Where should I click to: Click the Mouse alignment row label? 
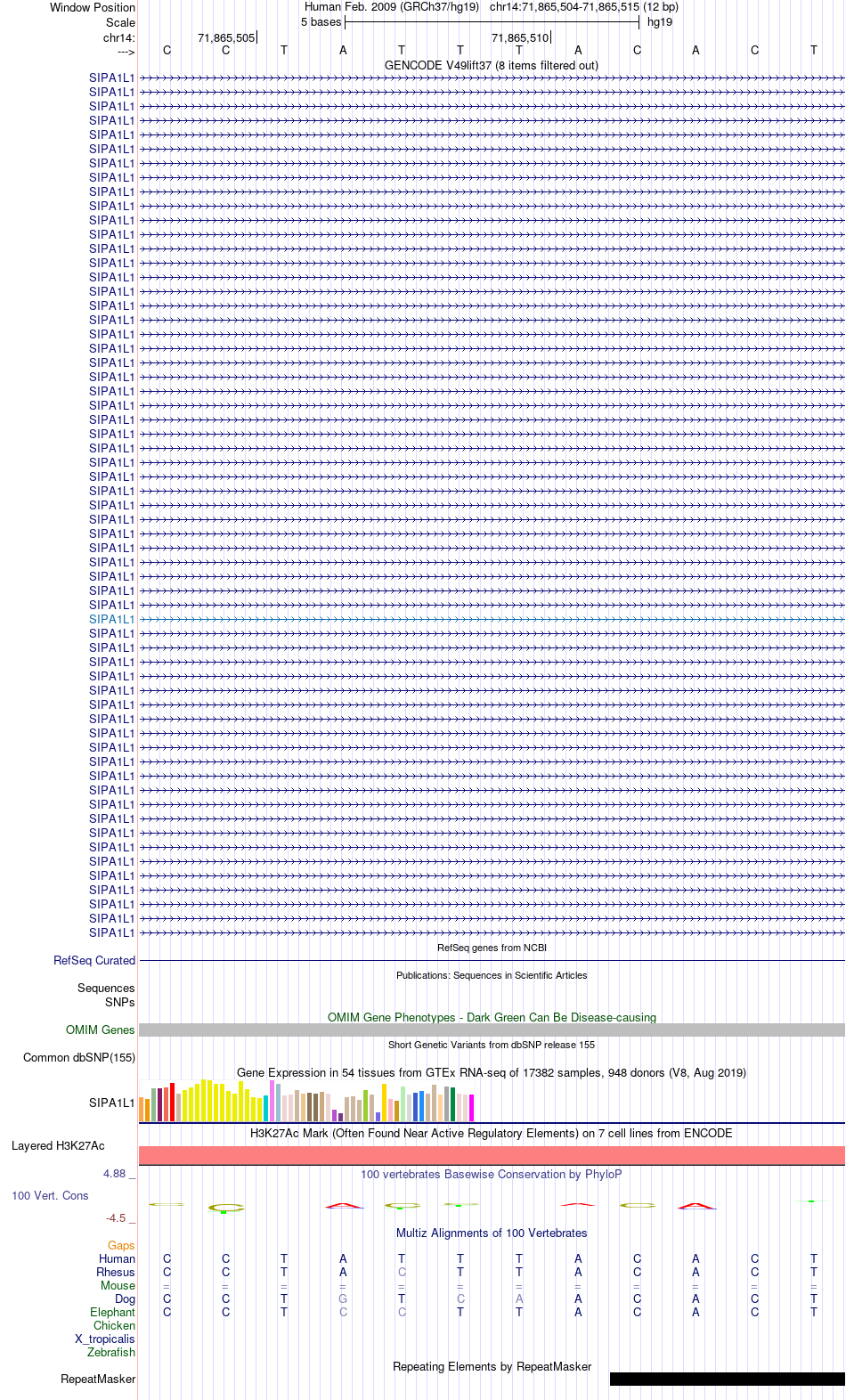point(118,1285)
